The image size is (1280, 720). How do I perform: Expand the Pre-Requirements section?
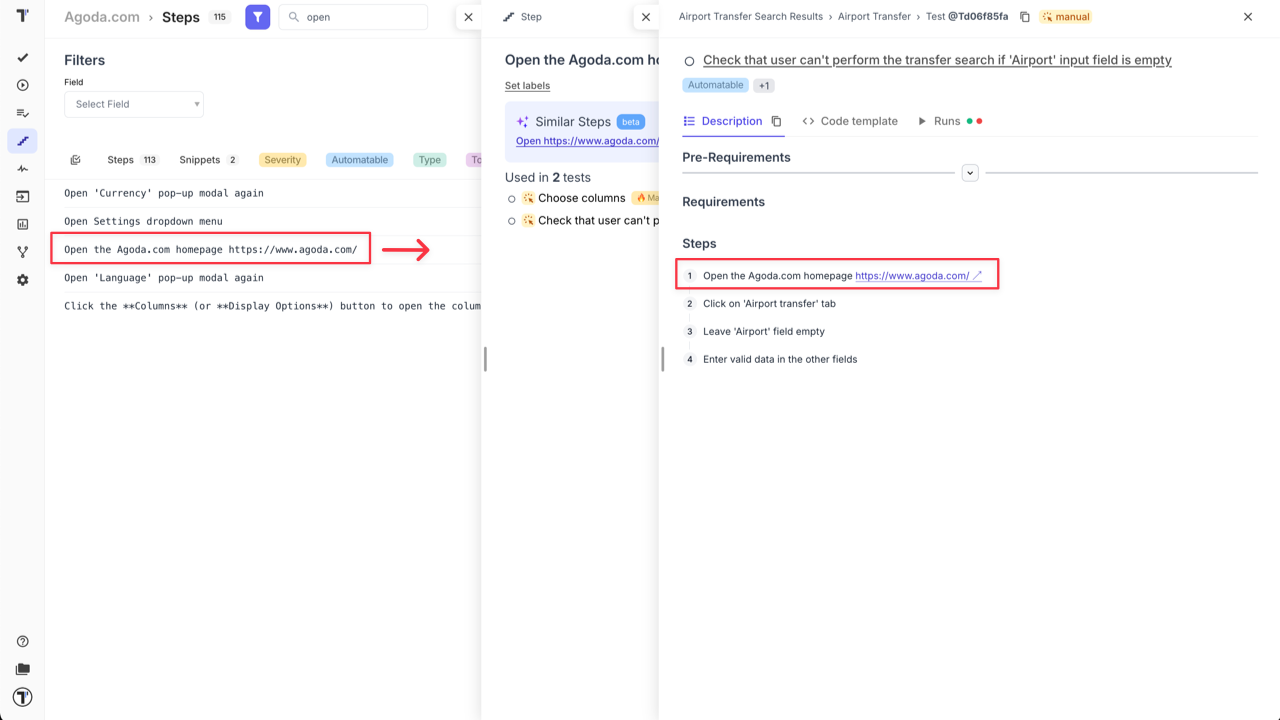click(969, 172)
